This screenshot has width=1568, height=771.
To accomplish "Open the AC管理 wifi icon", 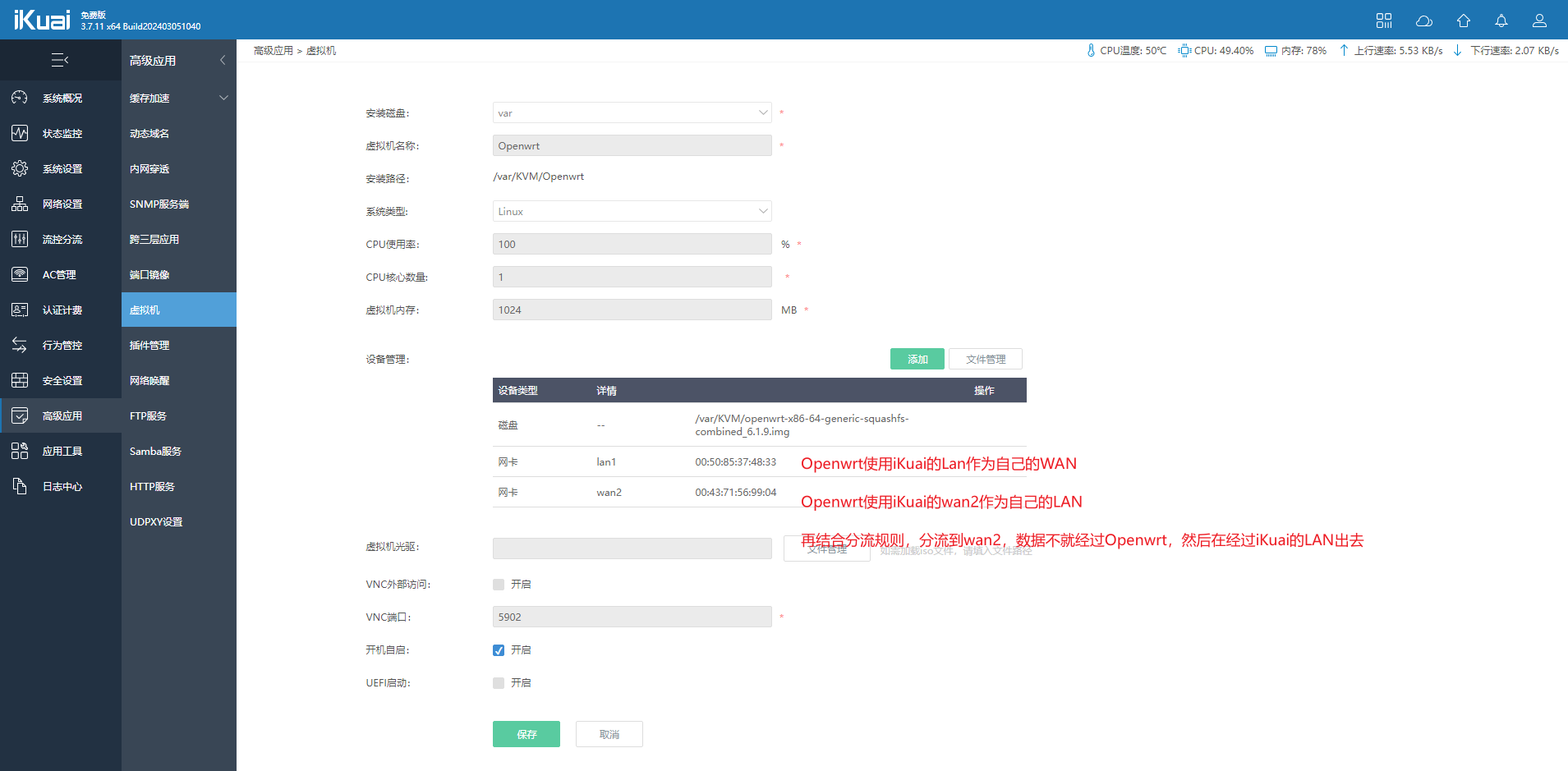I will [20, 274].
